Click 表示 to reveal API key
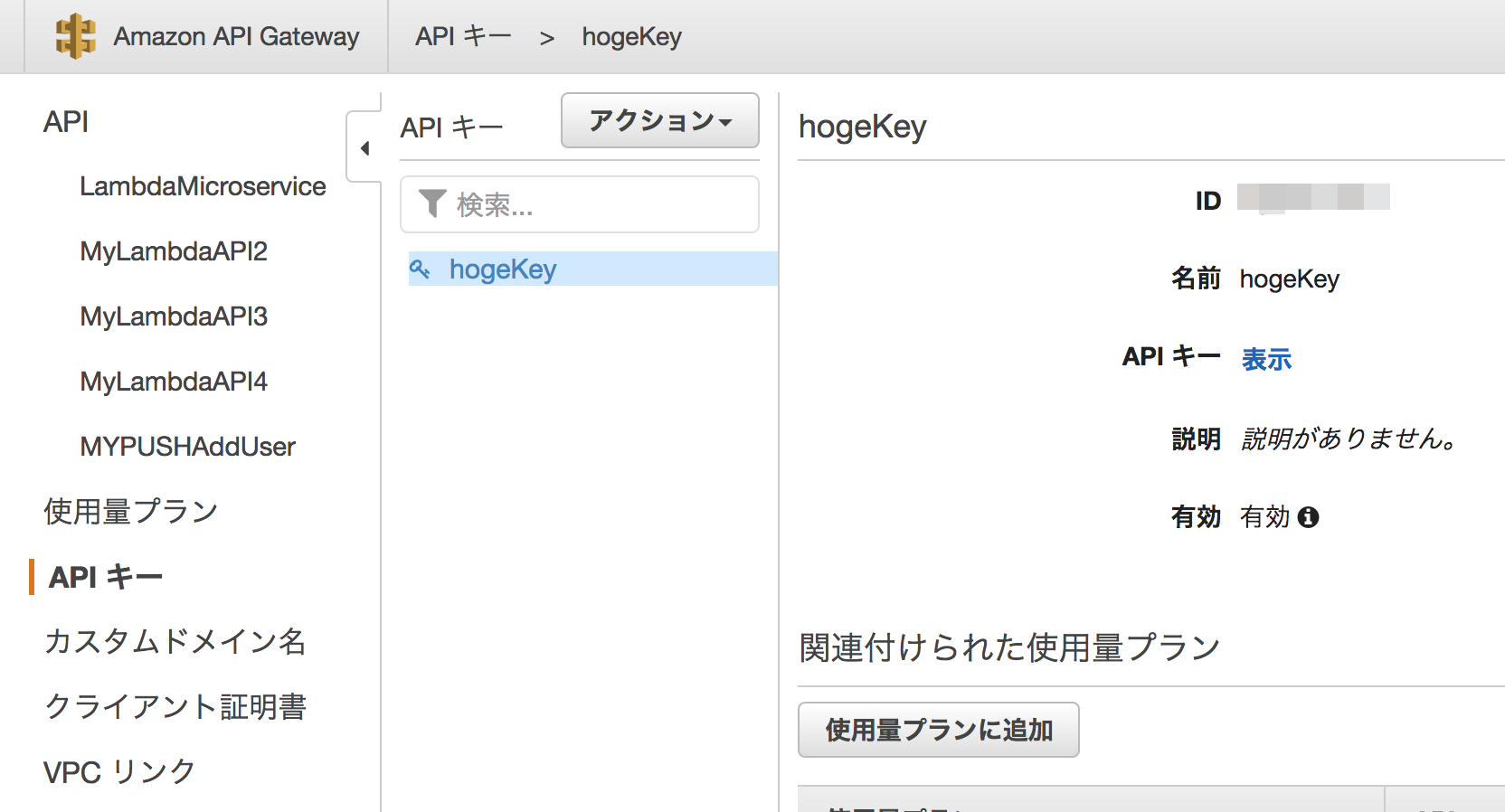The image size is (1505, 812). pos(1266,359)
